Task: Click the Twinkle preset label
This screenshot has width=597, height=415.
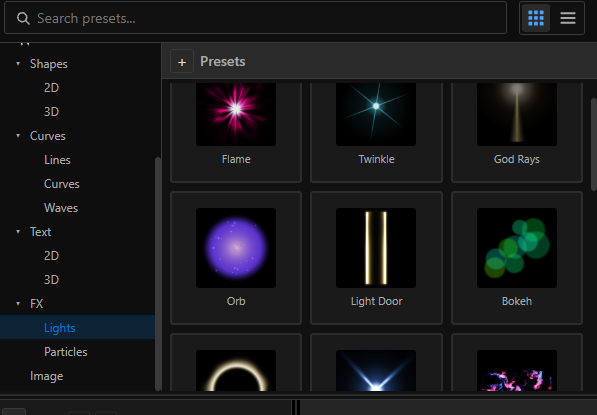Action: point(376,159)
